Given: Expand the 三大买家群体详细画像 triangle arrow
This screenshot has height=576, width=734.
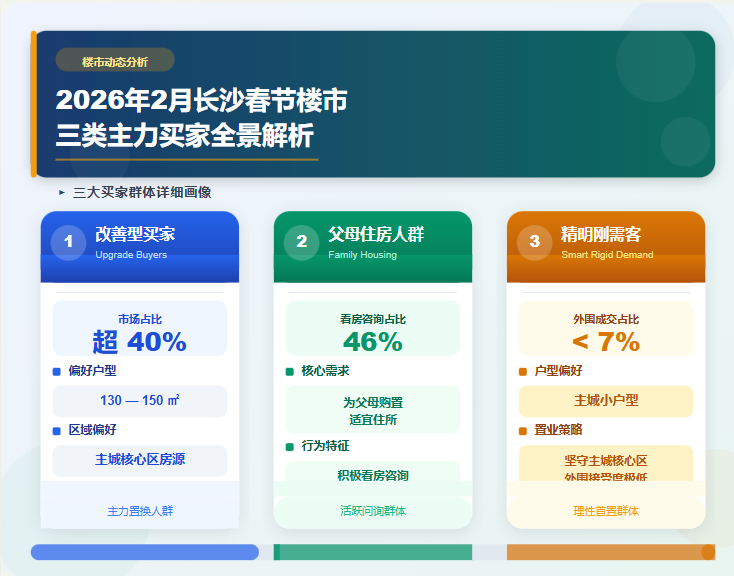Looking at the screenshot, I should [x=61, y=192].
